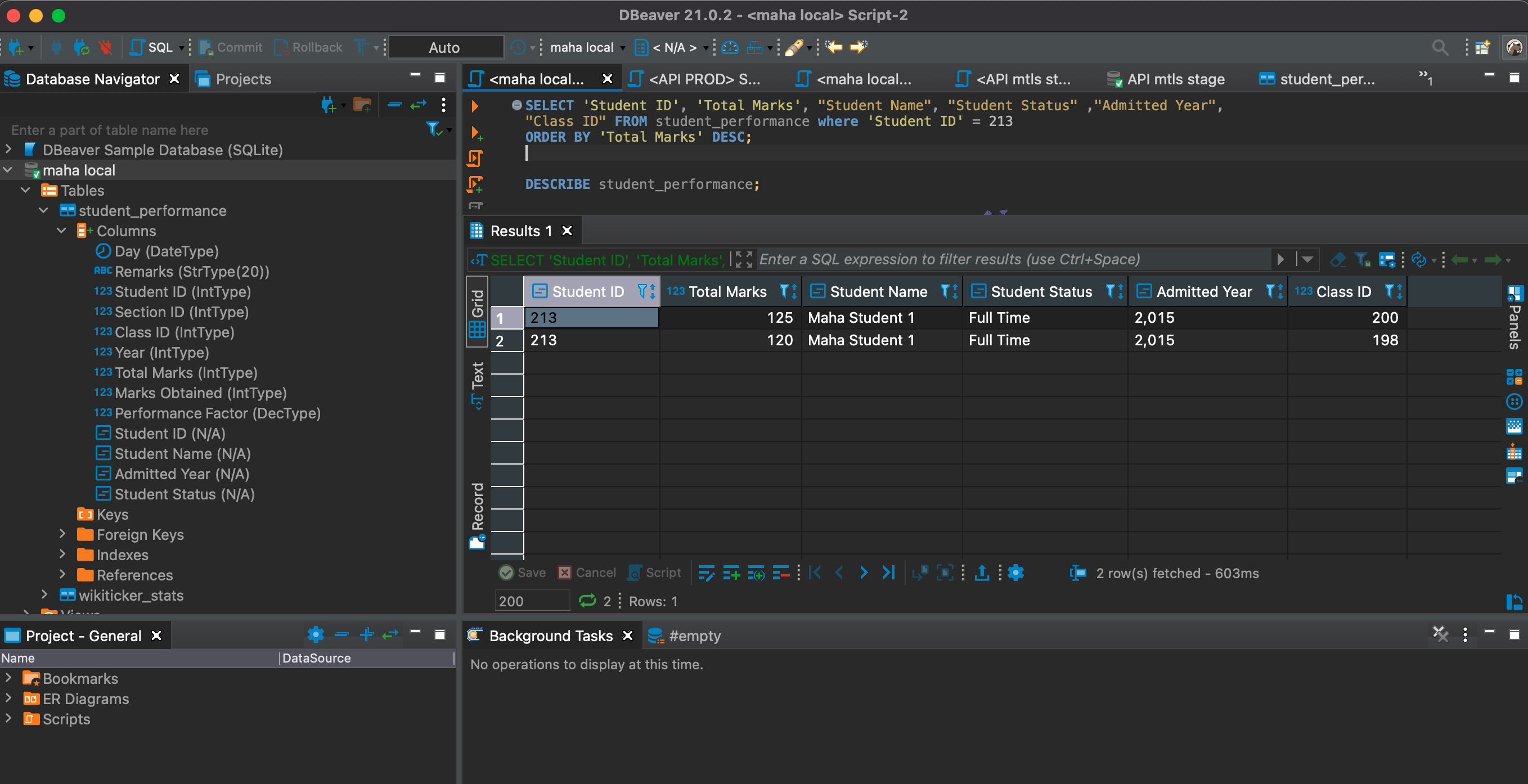The width and height of the screenshot is (1528, 784).
Task: Switch results view to Grid mode
Action: (x=478, y=313)
